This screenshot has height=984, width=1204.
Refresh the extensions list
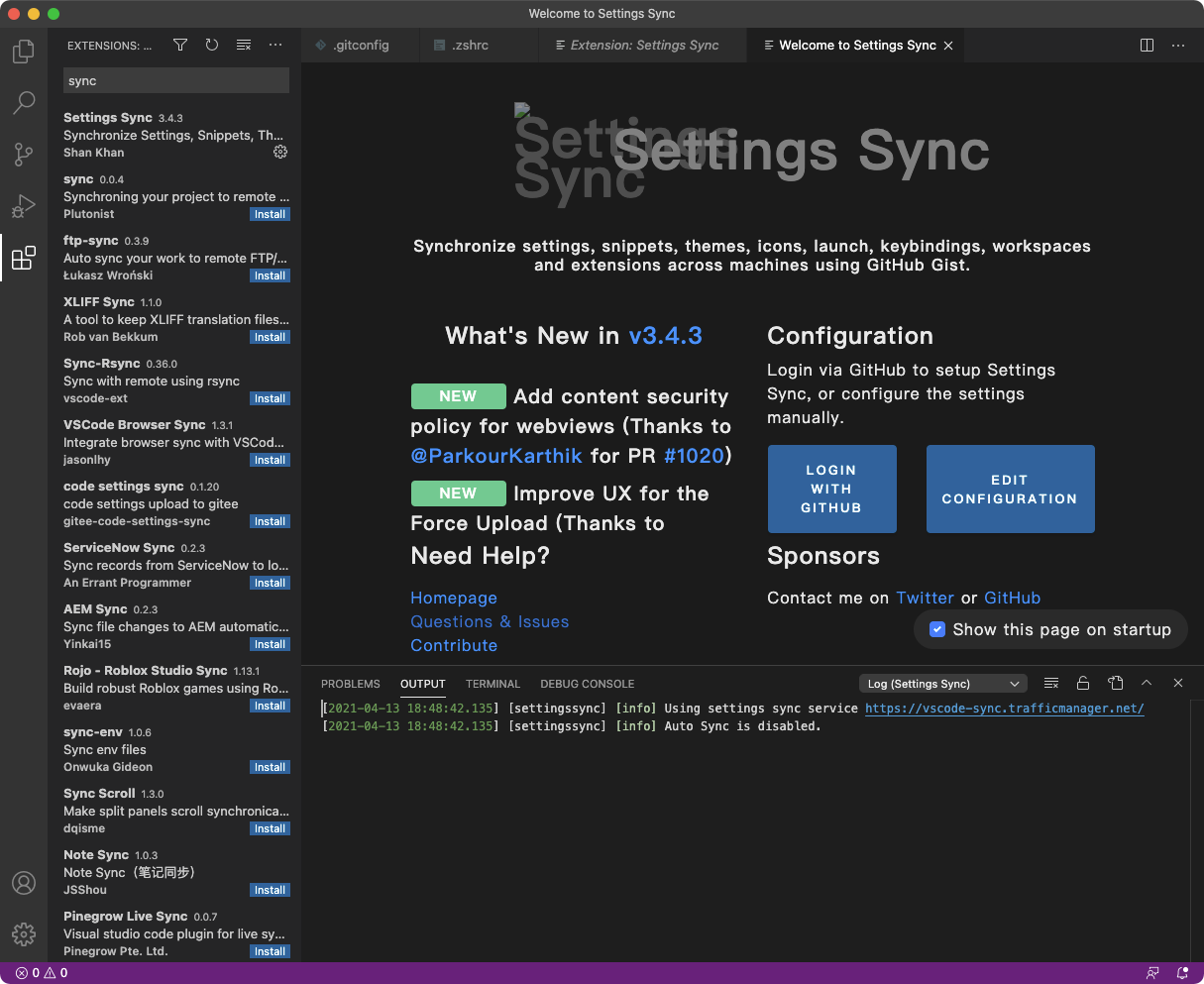tap(212, 45)
